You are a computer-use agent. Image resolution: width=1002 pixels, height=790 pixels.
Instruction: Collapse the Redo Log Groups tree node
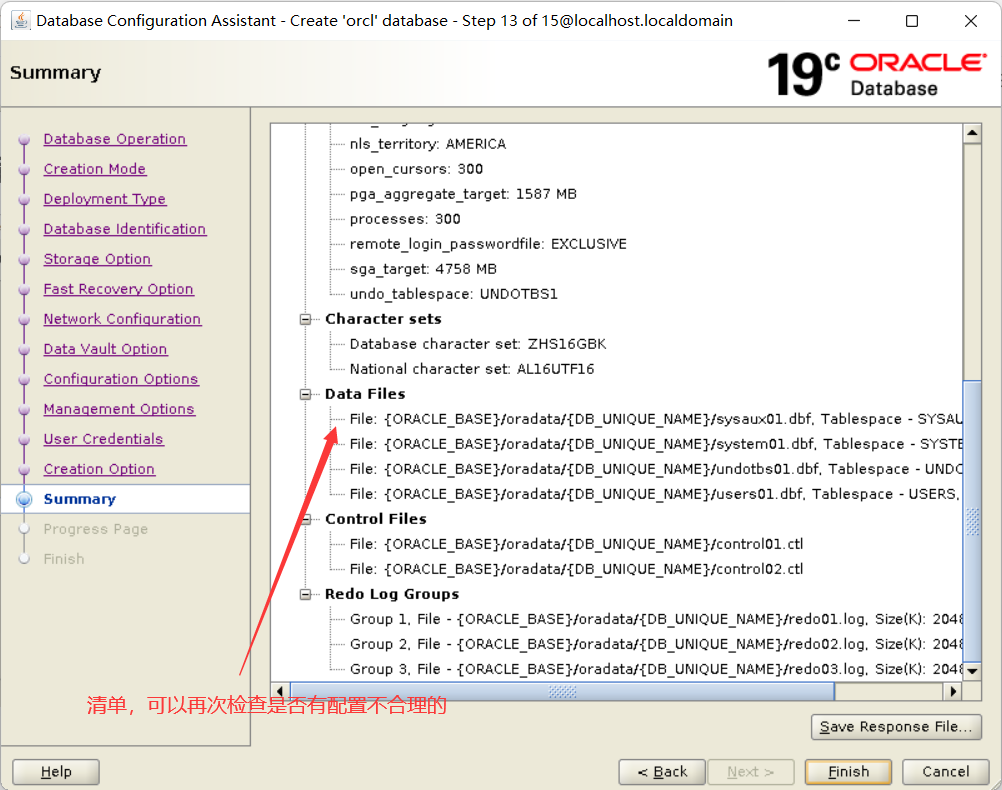(x=306, y=594)
